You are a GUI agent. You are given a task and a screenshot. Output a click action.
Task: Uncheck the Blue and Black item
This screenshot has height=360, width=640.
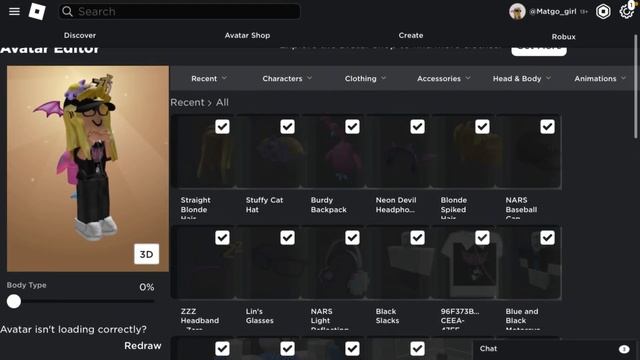click(547, 238)
